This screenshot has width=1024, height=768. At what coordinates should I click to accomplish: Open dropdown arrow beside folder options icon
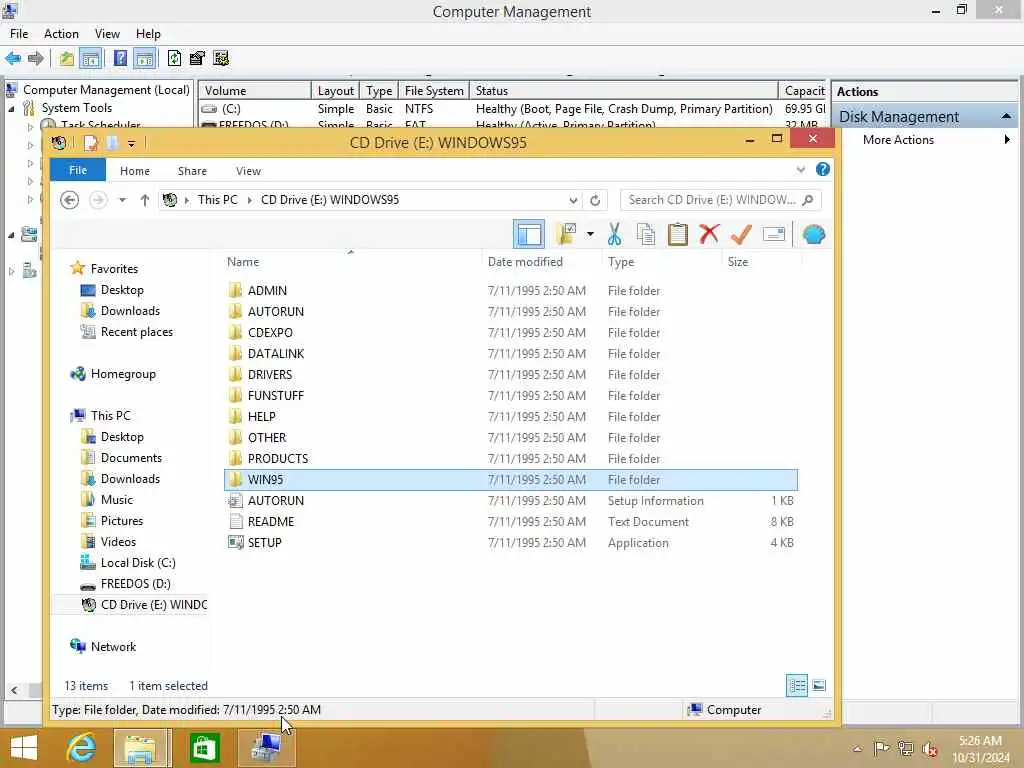point(590,234)
